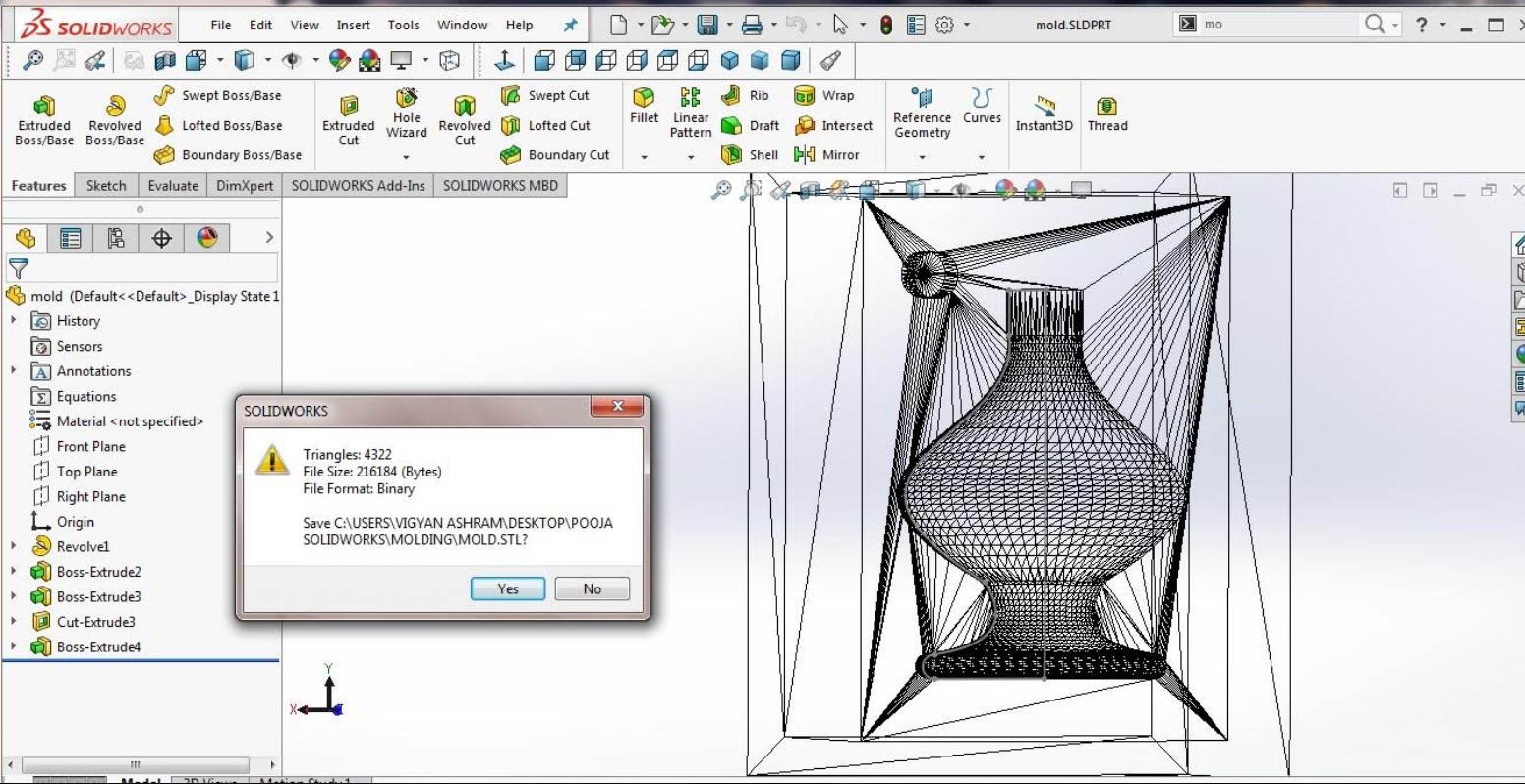
Task: Expand the manager pane tabs chevron
Action: [269, 237]
